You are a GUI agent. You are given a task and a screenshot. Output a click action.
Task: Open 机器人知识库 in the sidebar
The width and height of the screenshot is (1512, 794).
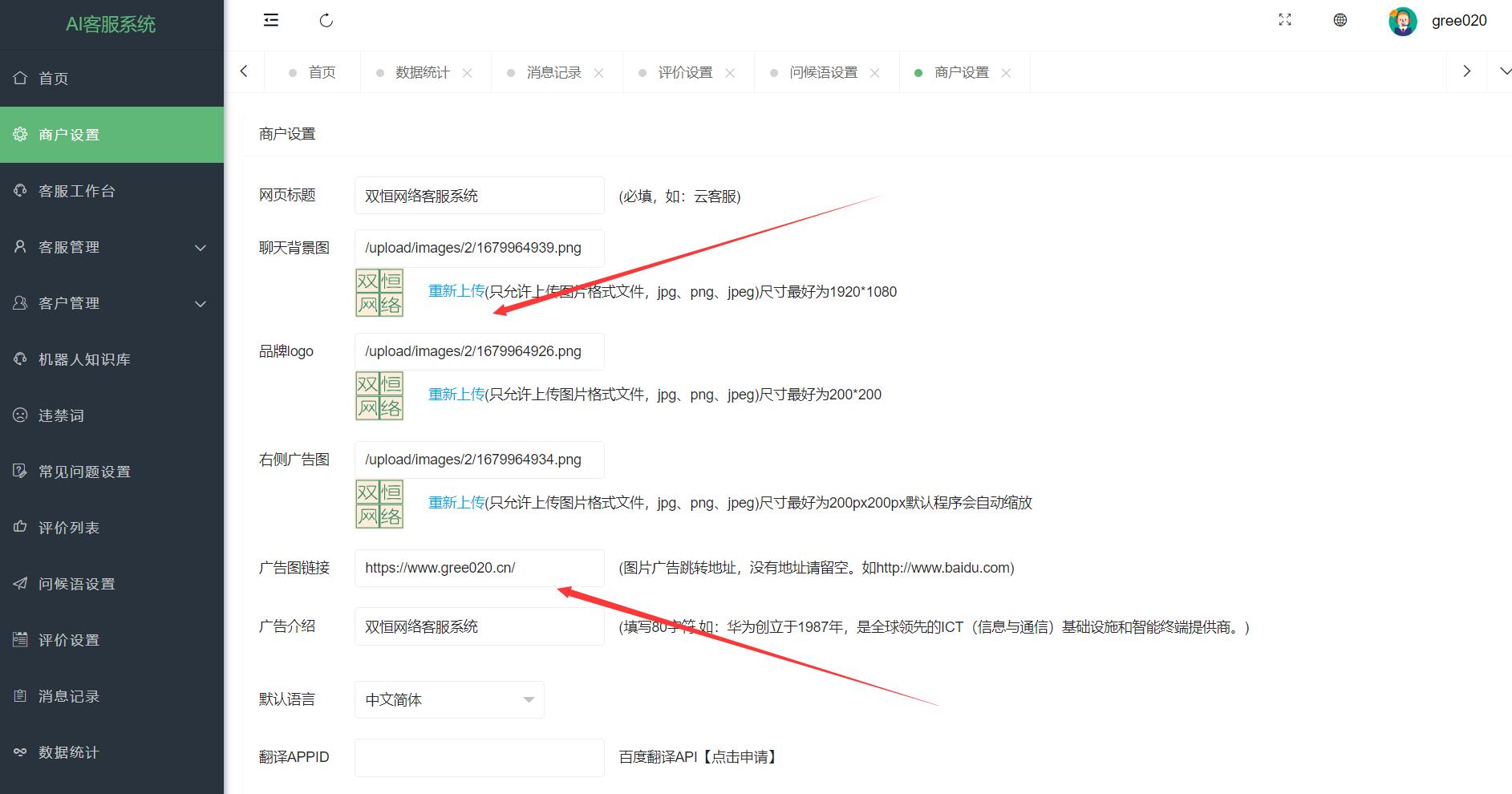111,359
